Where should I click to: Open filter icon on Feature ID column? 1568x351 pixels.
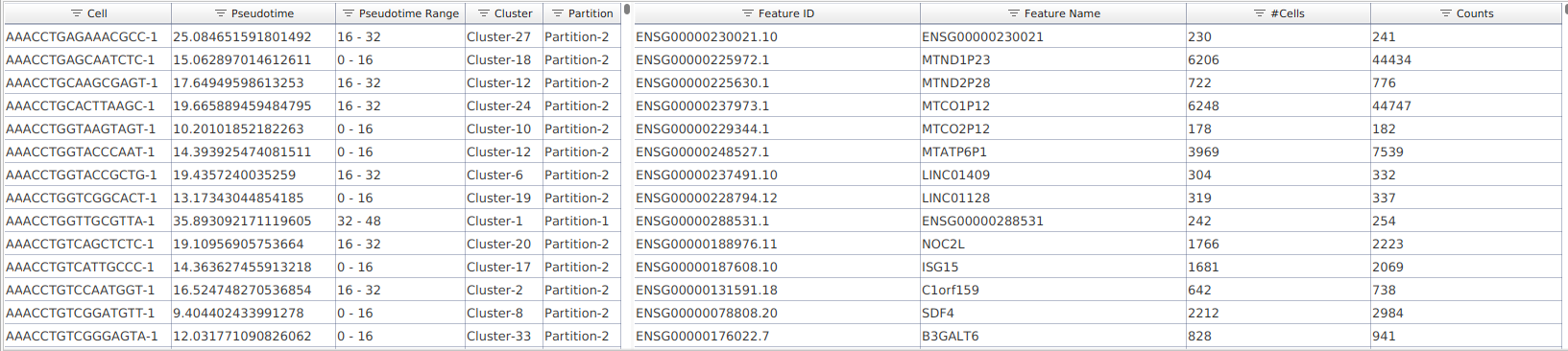pyautogui.click(x=748, y=13)
